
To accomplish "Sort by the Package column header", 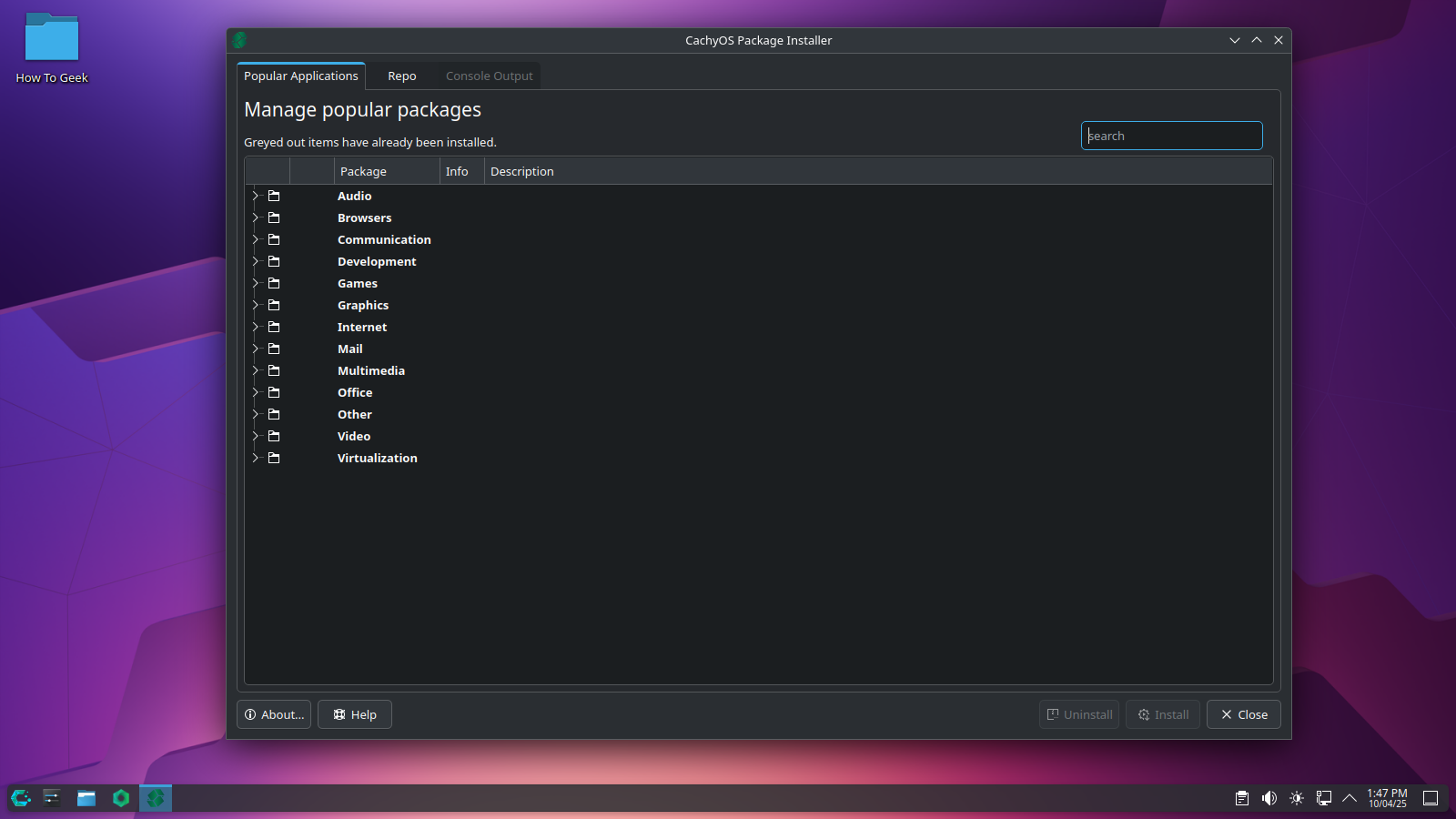I will tap(386, 171).
